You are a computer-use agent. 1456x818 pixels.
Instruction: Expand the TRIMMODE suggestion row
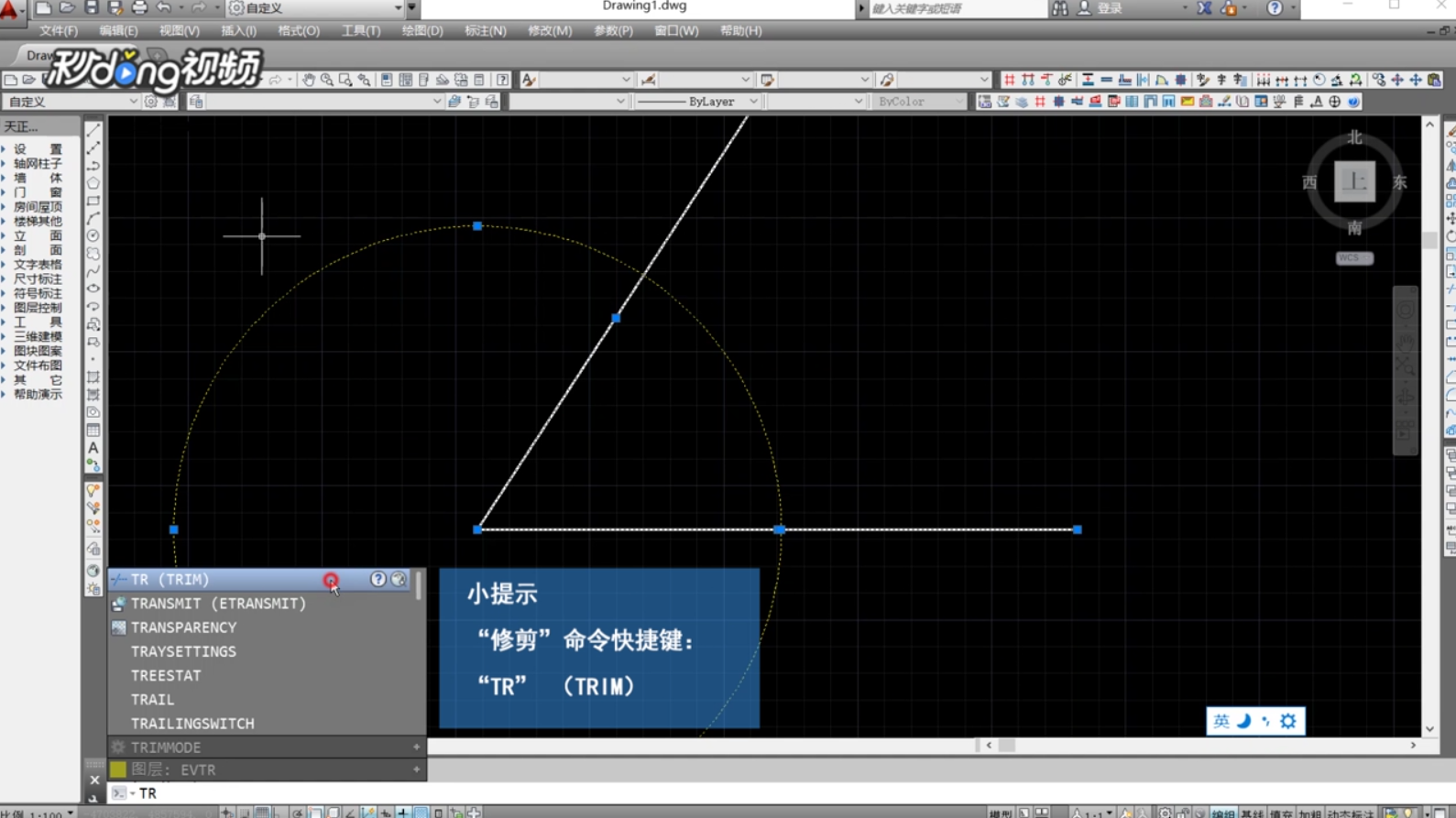[416, 747]
